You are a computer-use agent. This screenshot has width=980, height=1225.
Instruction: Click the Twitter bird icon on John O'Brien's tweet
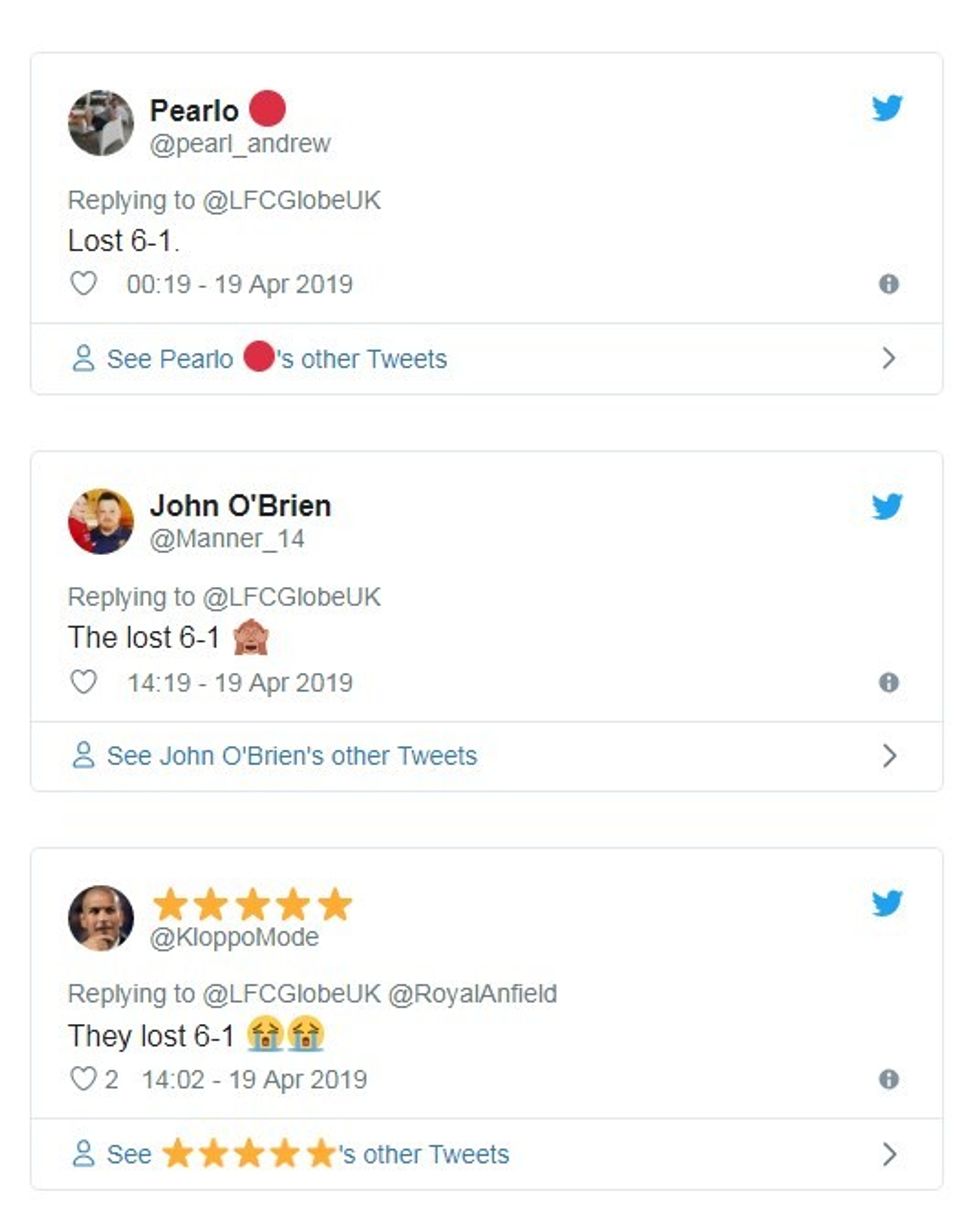tap(887, 506)
